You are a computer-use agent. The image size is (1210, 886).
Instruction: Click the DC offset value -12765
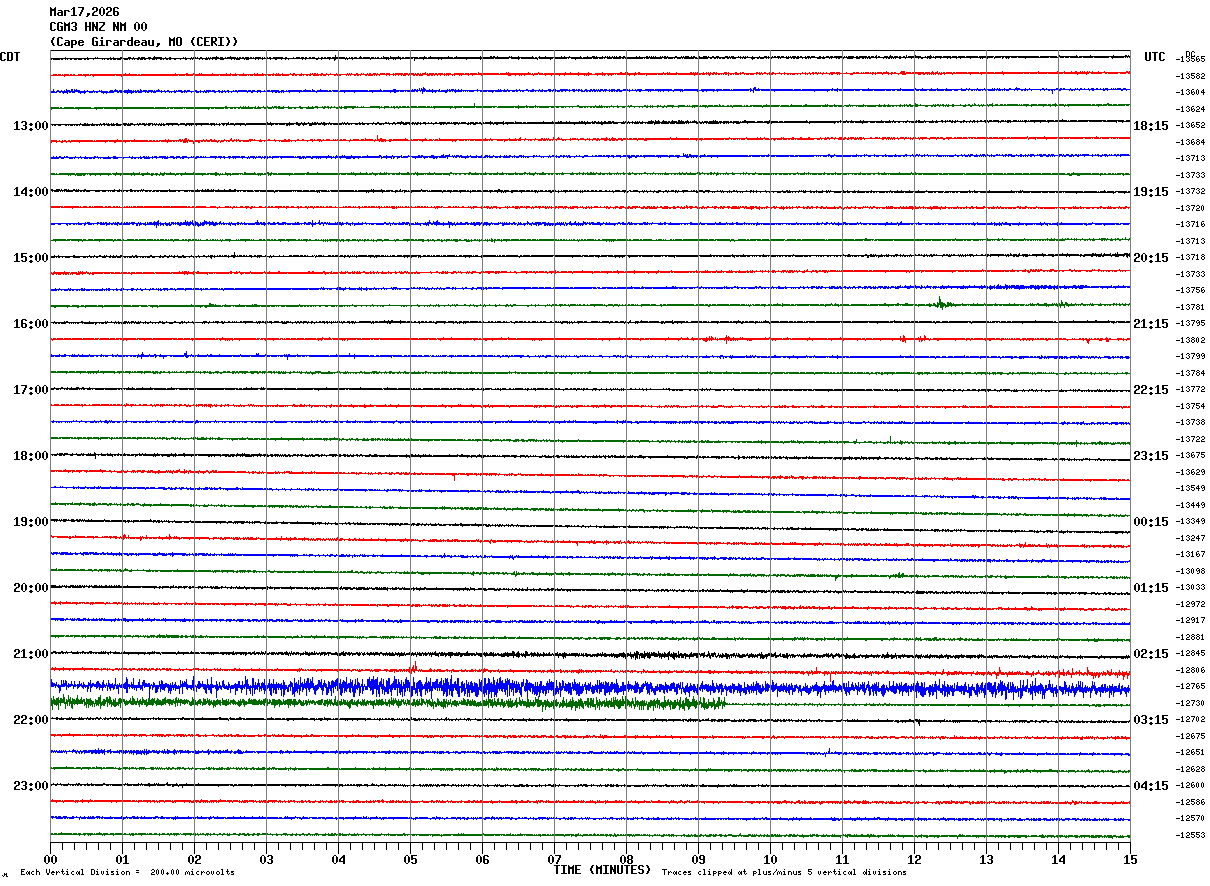(x=1190, y=687)
